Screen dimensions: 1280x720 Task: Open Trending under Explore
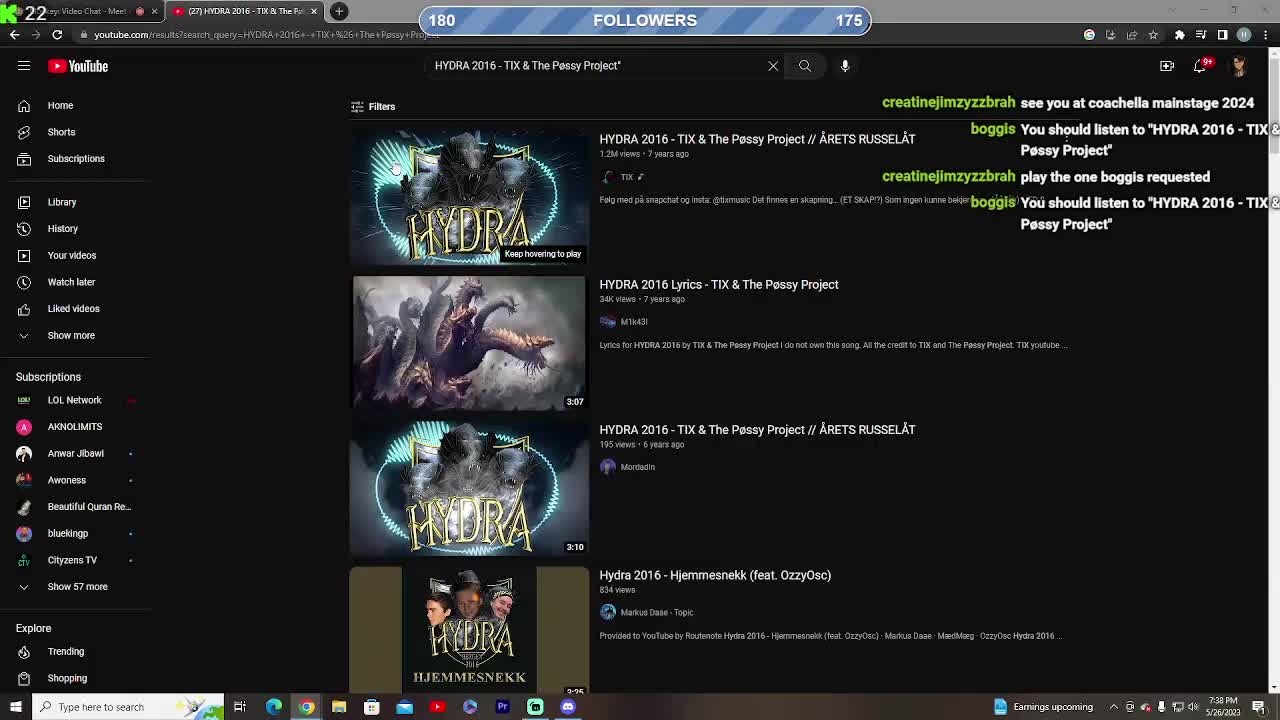click(66, 651)
